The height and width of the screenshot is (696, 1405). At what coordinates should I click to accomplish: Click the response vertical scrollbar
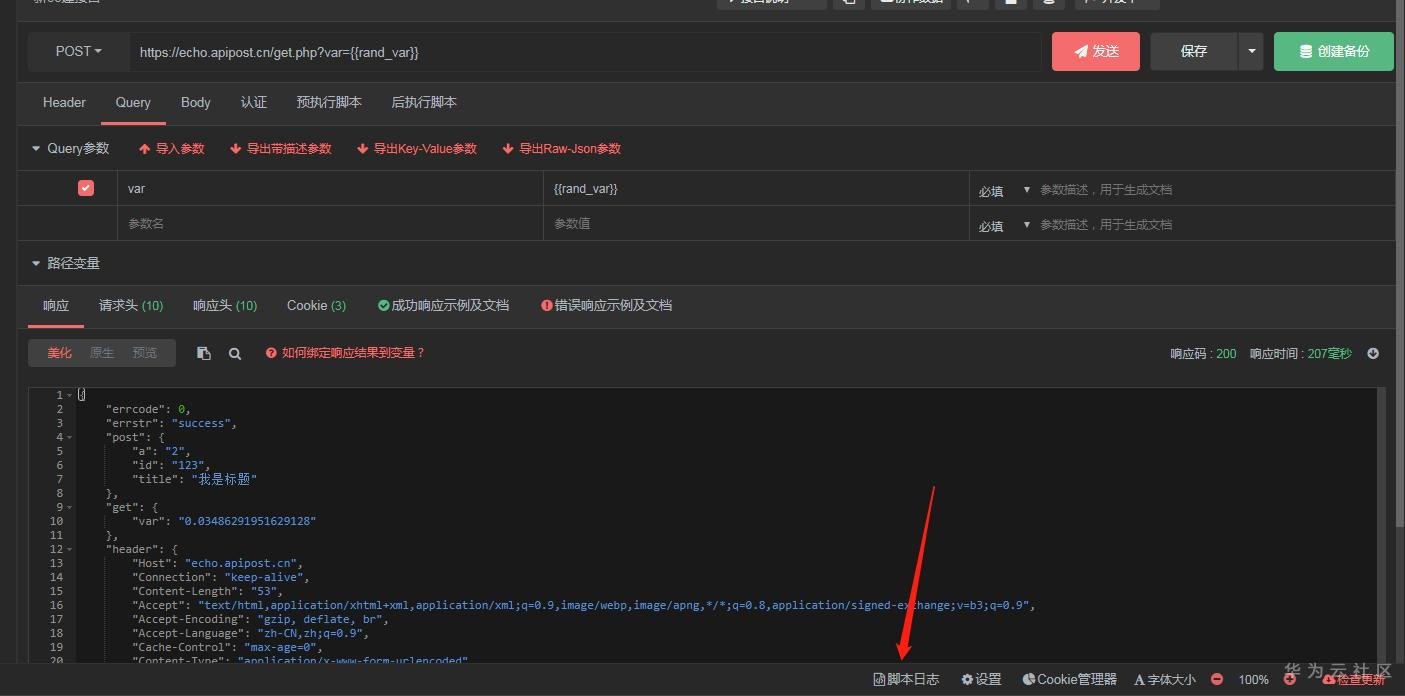click(1382, 525)
